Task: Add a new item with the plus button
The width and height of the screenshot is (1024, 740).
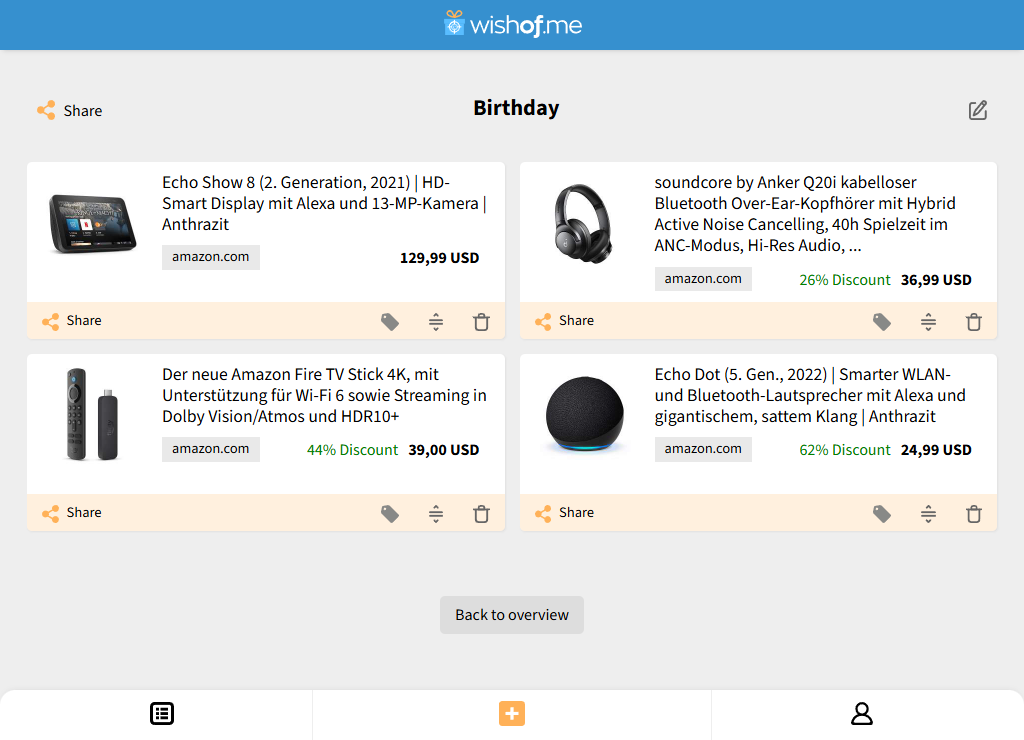Action: (x=511, y=713)
